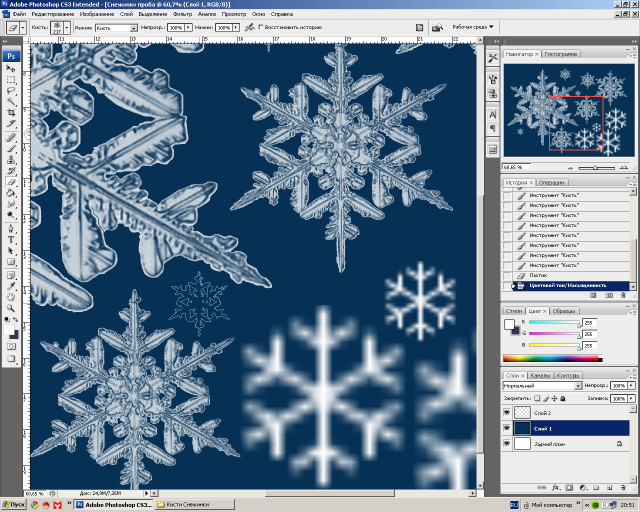Select the Lasso tool
The height and width of the screenshot is (512, 640).
[x=11, y=91]
